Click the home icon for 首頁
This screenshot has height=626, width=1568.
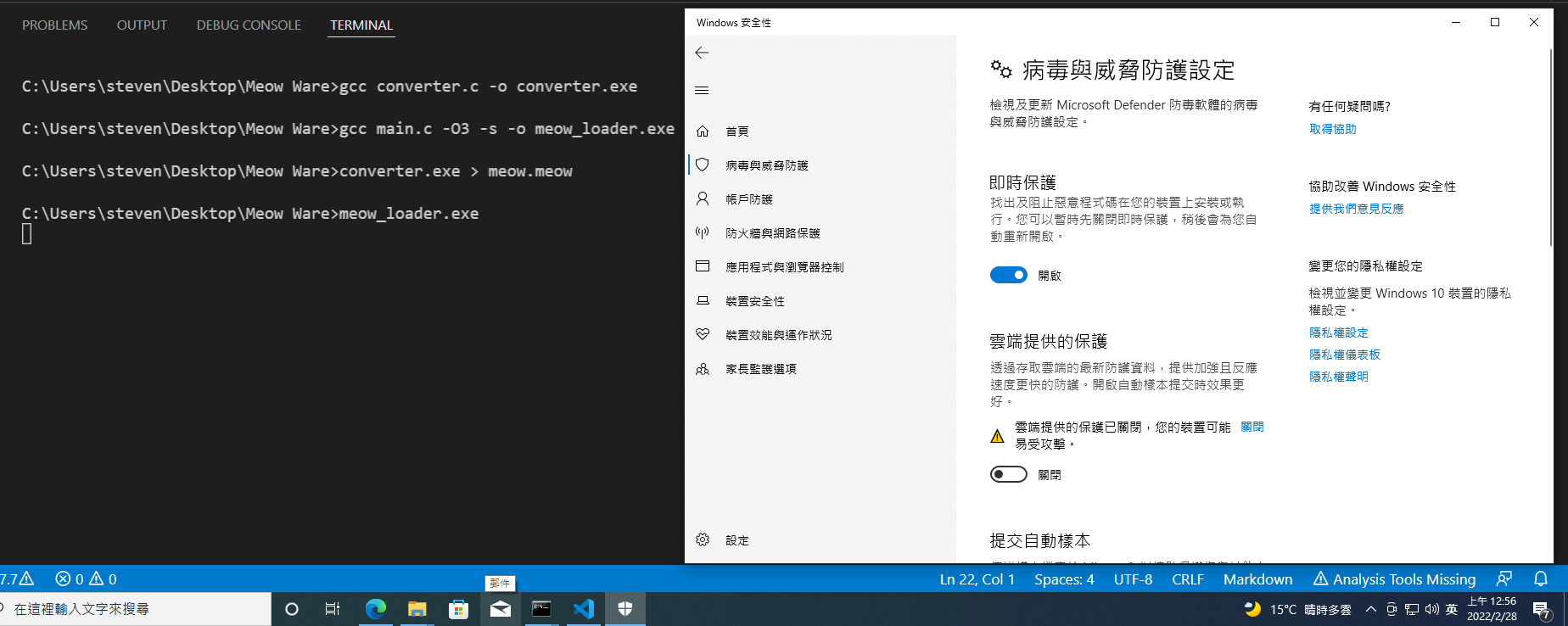coord(703,131)
